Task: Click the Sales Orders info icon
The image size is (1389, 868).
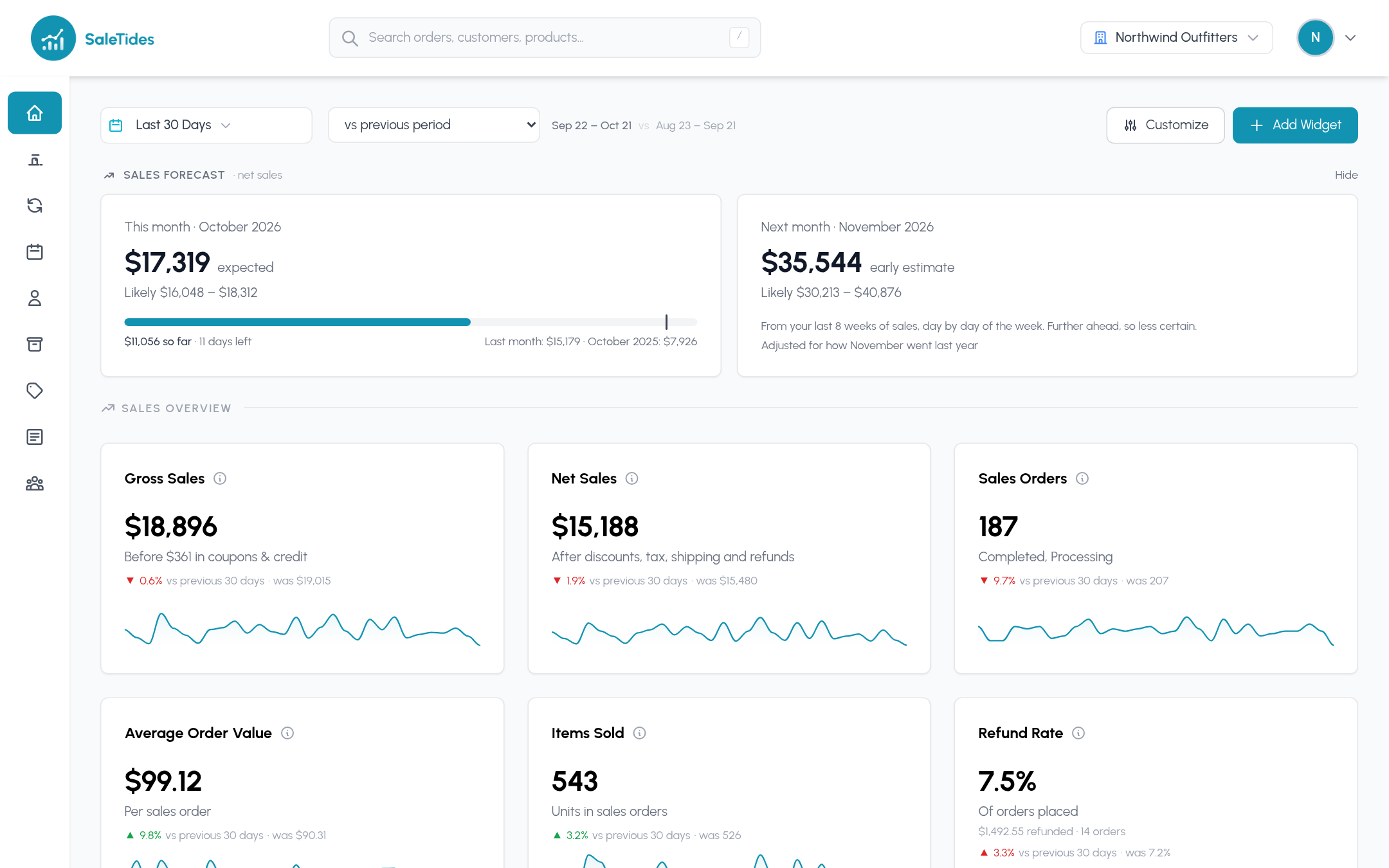Action: tap(1082, 478)
